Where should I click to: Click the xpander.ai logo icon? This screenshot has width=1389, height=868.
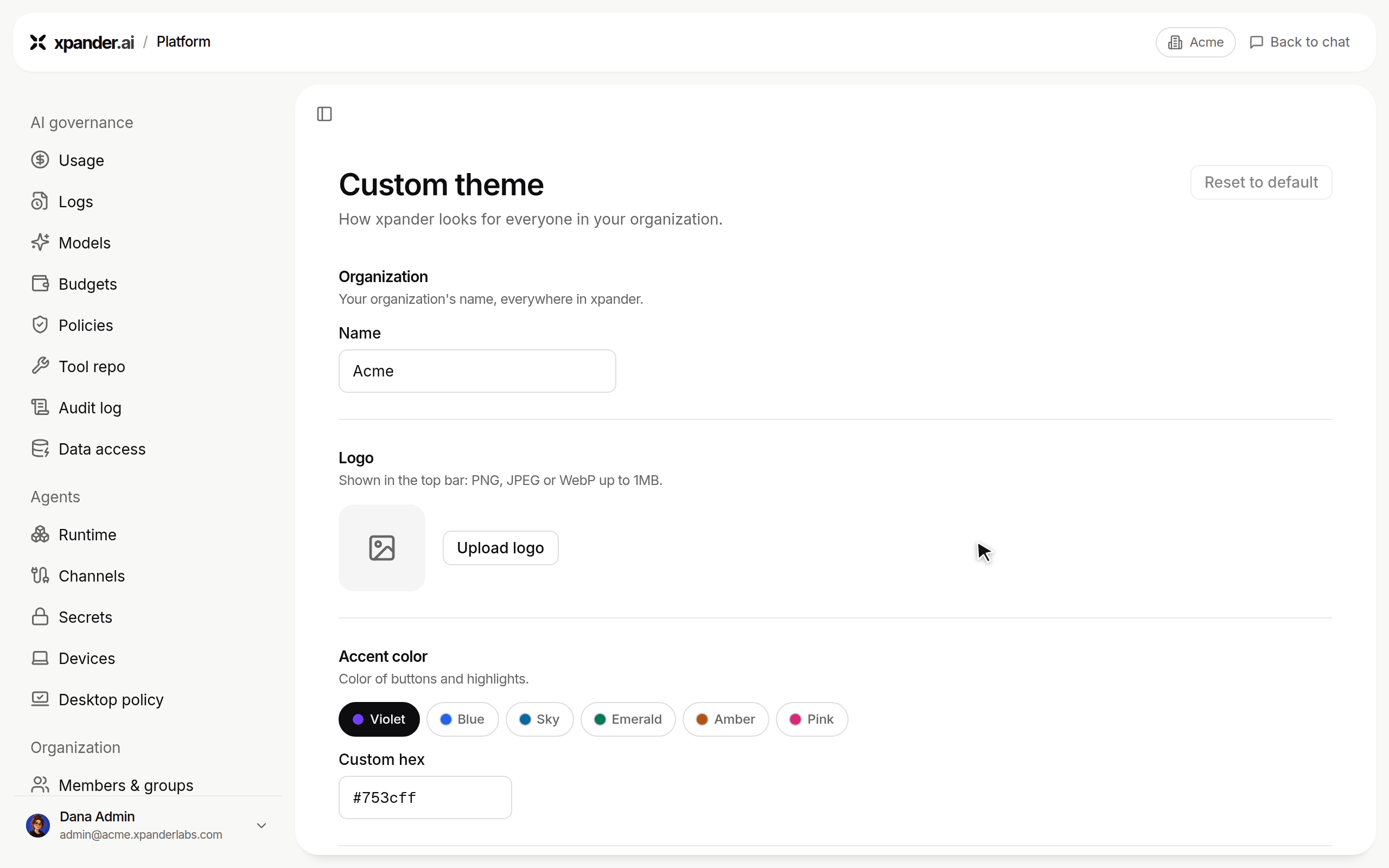38,42
